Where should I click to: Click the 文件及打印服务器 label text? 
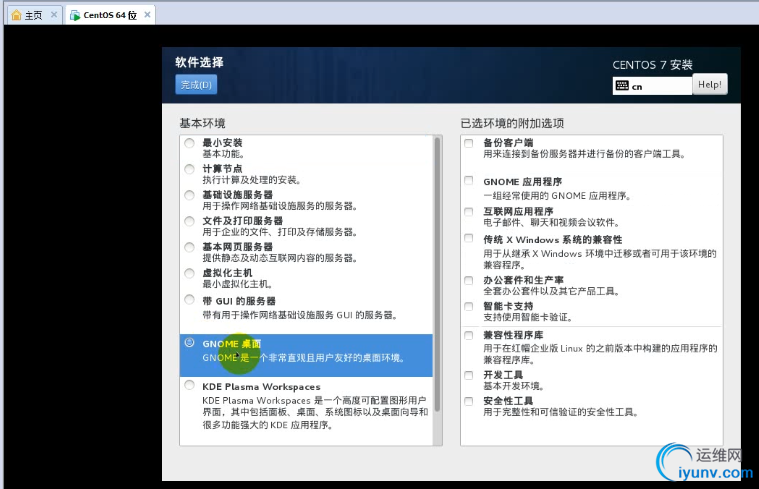pyautogui.click(x=243, y=221)
